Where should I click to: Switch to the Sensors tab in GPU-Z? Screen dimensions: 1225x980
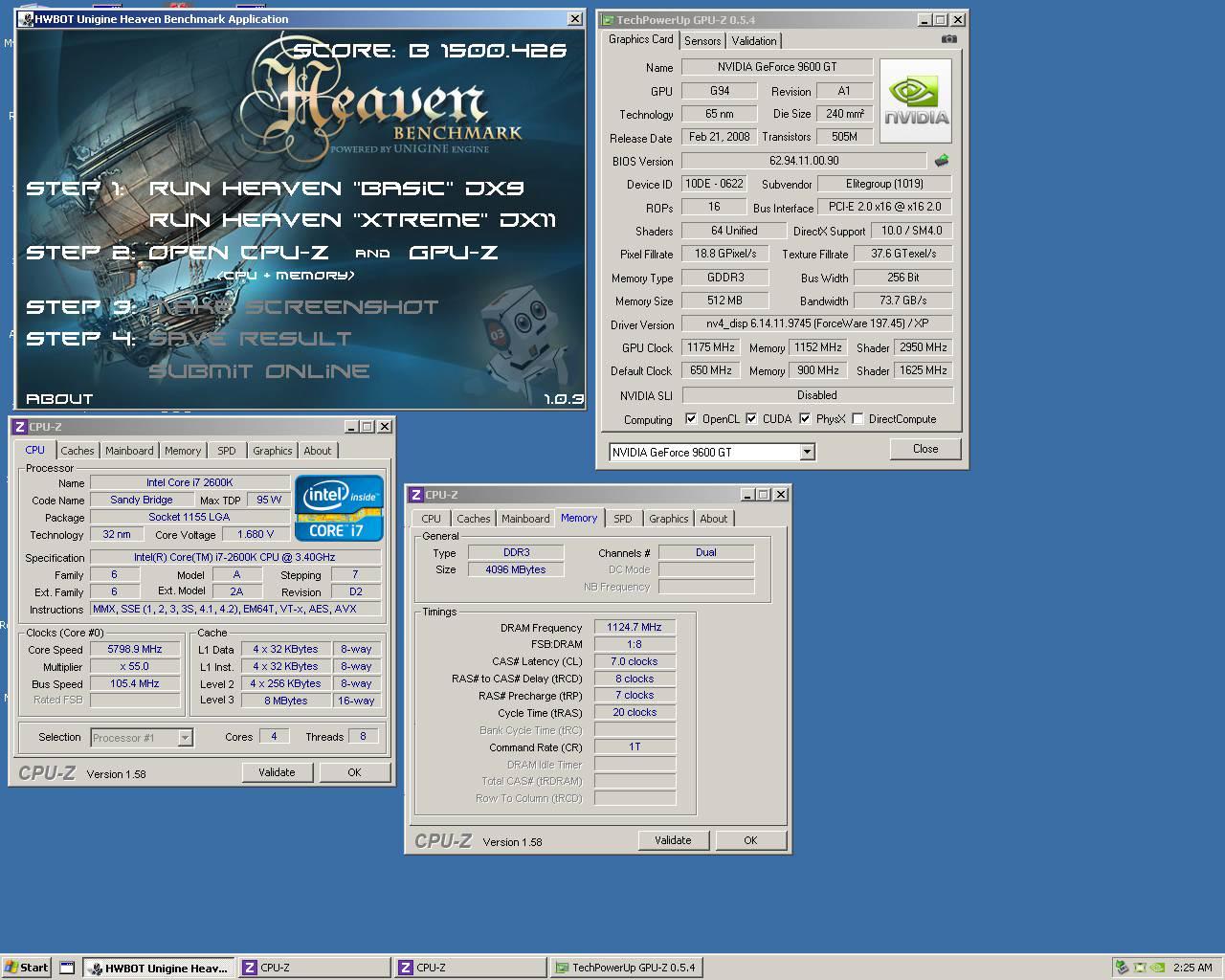point(702,41)
